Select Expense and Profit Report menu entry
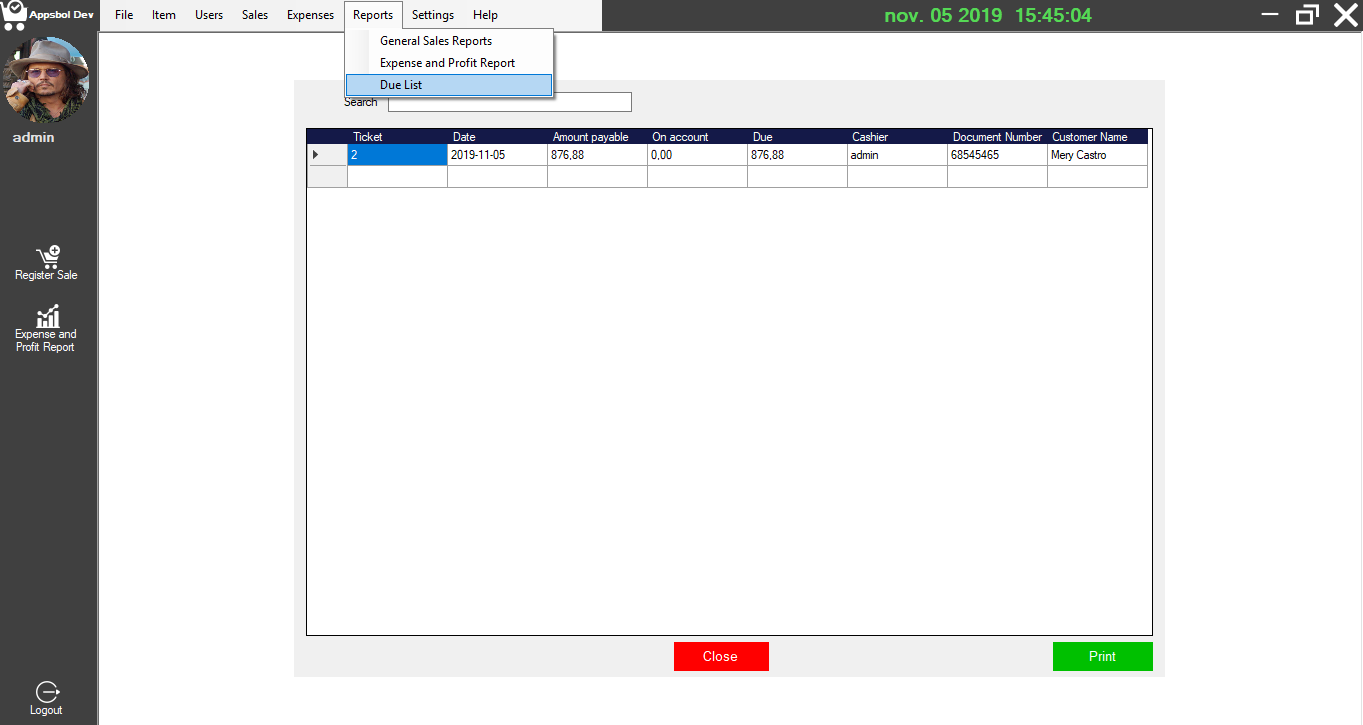The width and height of the screenshot is (1363, 725). tap(447, 62)
